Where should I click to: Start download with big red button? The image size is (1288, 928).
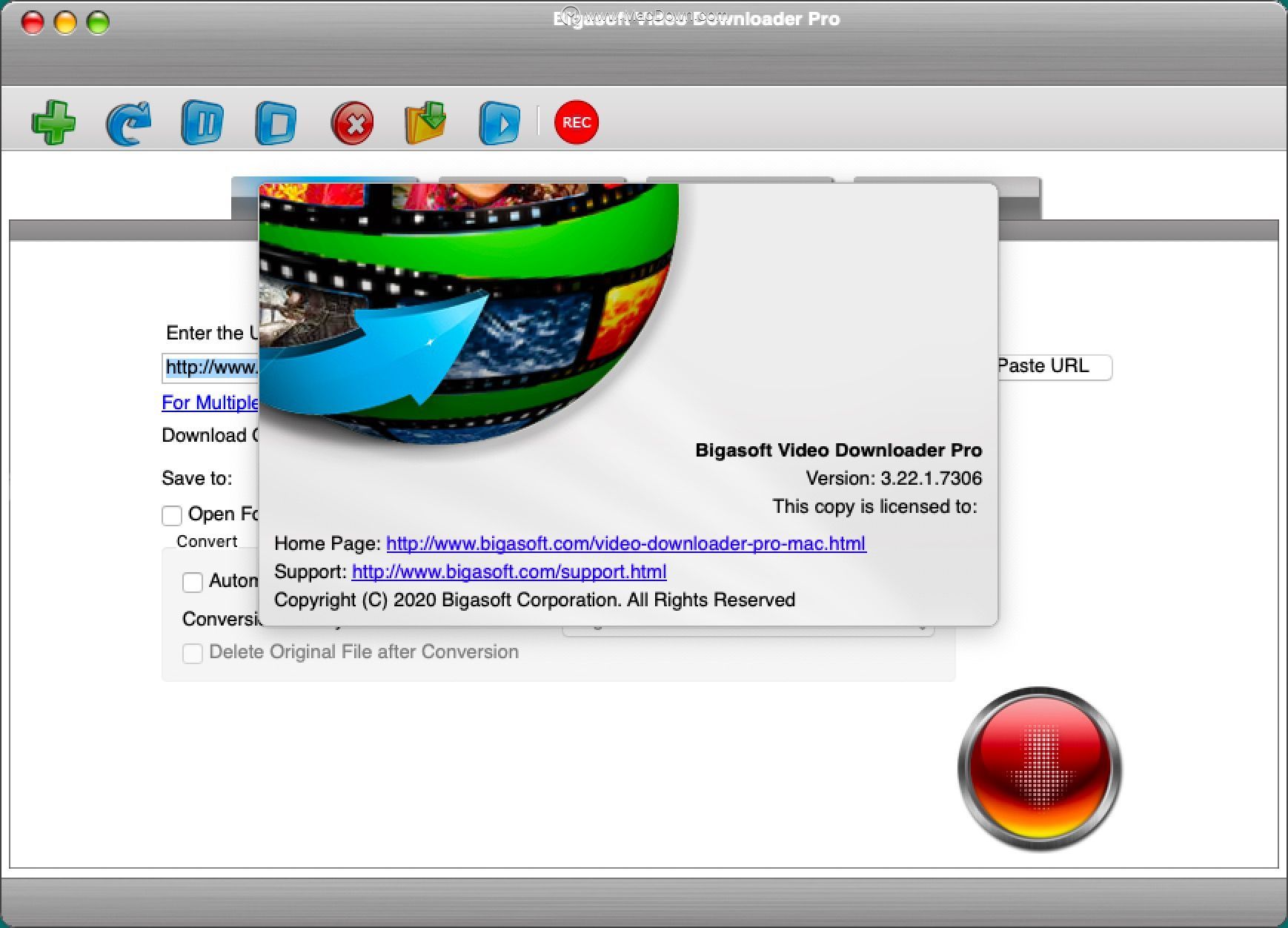pos(1040,769)
